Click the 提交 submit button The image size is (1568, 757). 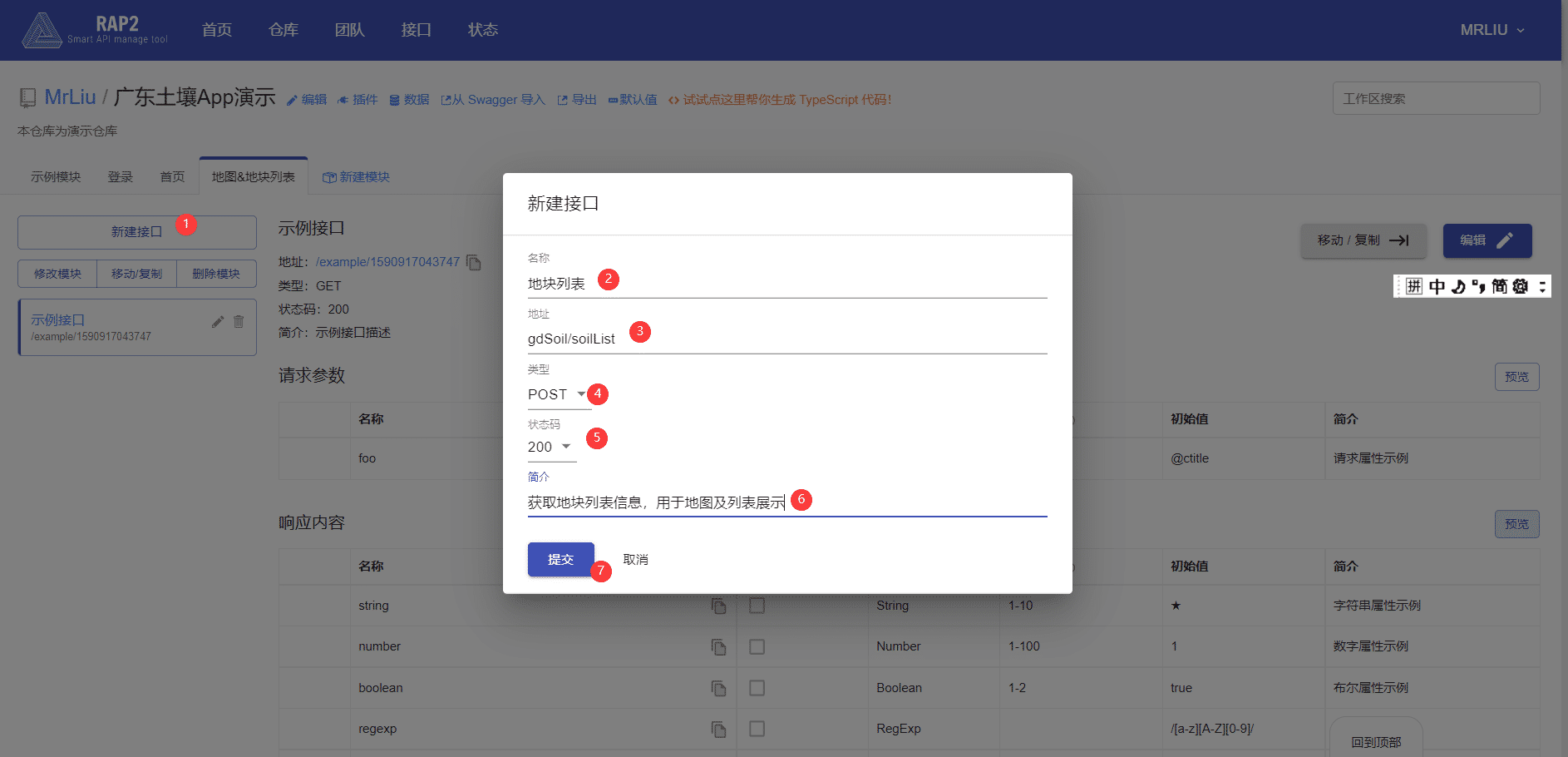click(560, 560)
